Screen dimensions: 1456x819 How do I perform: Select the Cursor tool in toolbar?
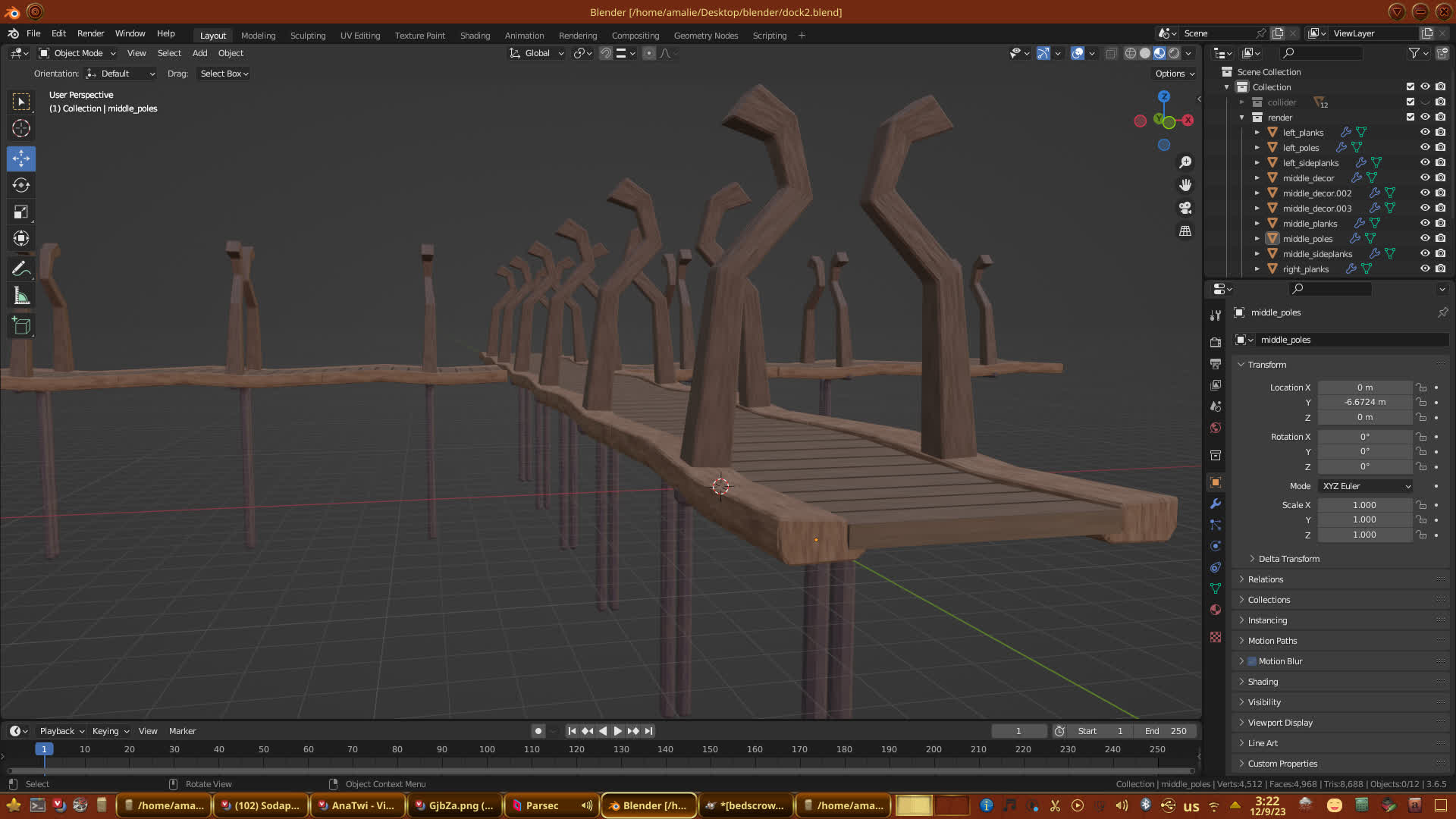(21, 128)
